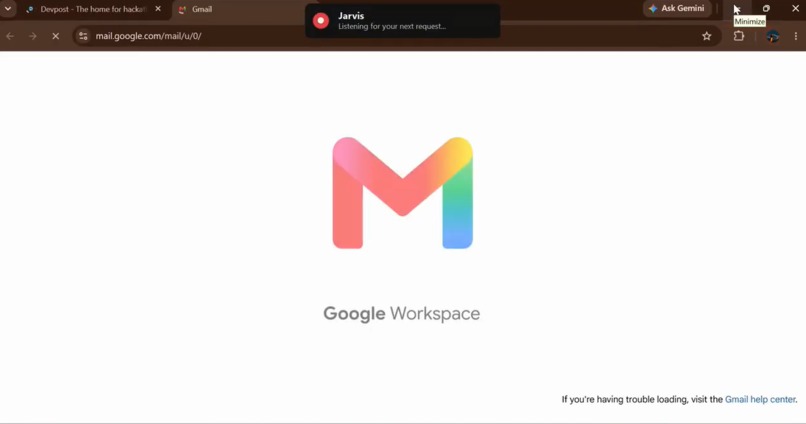The width and height of the screenshot is (806, 424).
Task: Close the Devpost tab
Action: click(158, 9)
